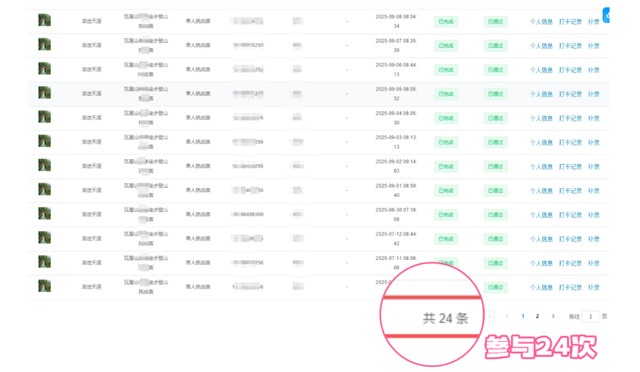640x372 pixels.
Task: Open 打卡记录 for the 2025-09-03 record
Action: tap(570, 143)
